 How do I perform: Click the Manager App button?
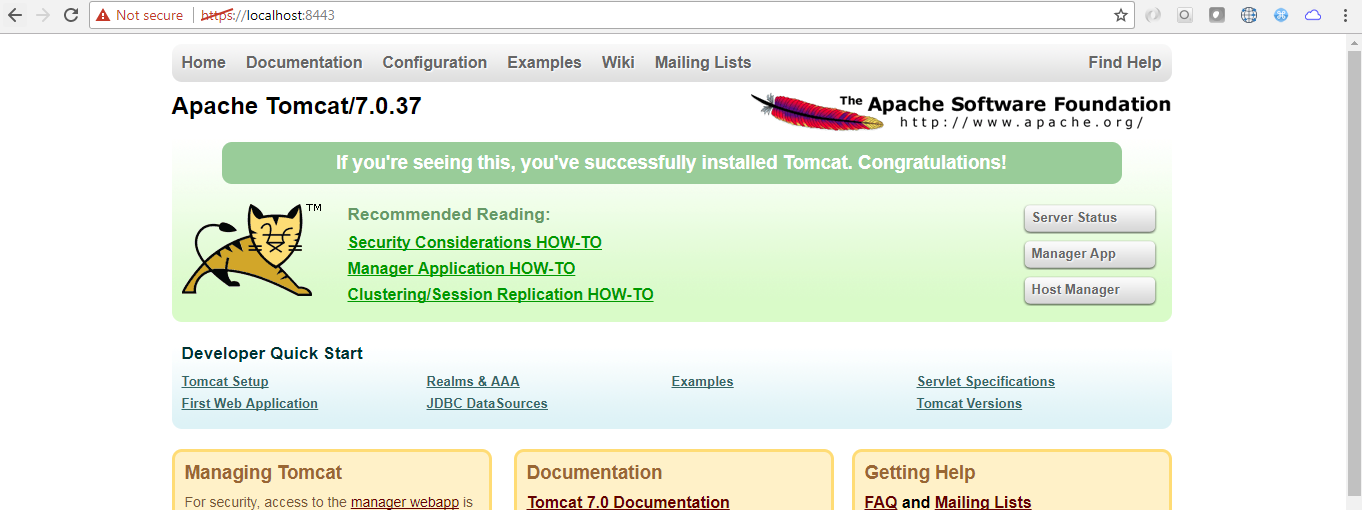coord(1090,254)
